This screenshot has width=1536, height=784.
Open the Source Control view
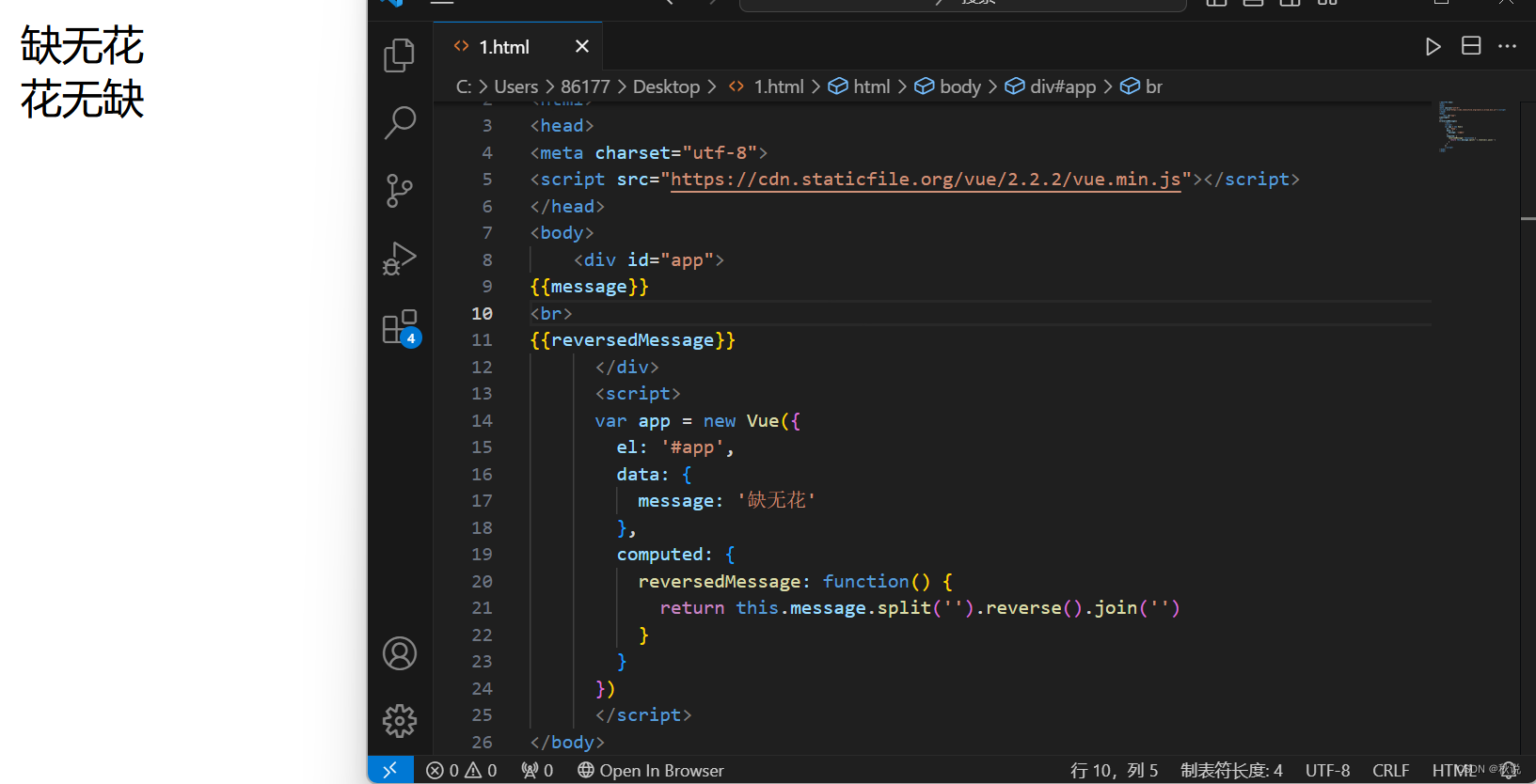(400, 191)
